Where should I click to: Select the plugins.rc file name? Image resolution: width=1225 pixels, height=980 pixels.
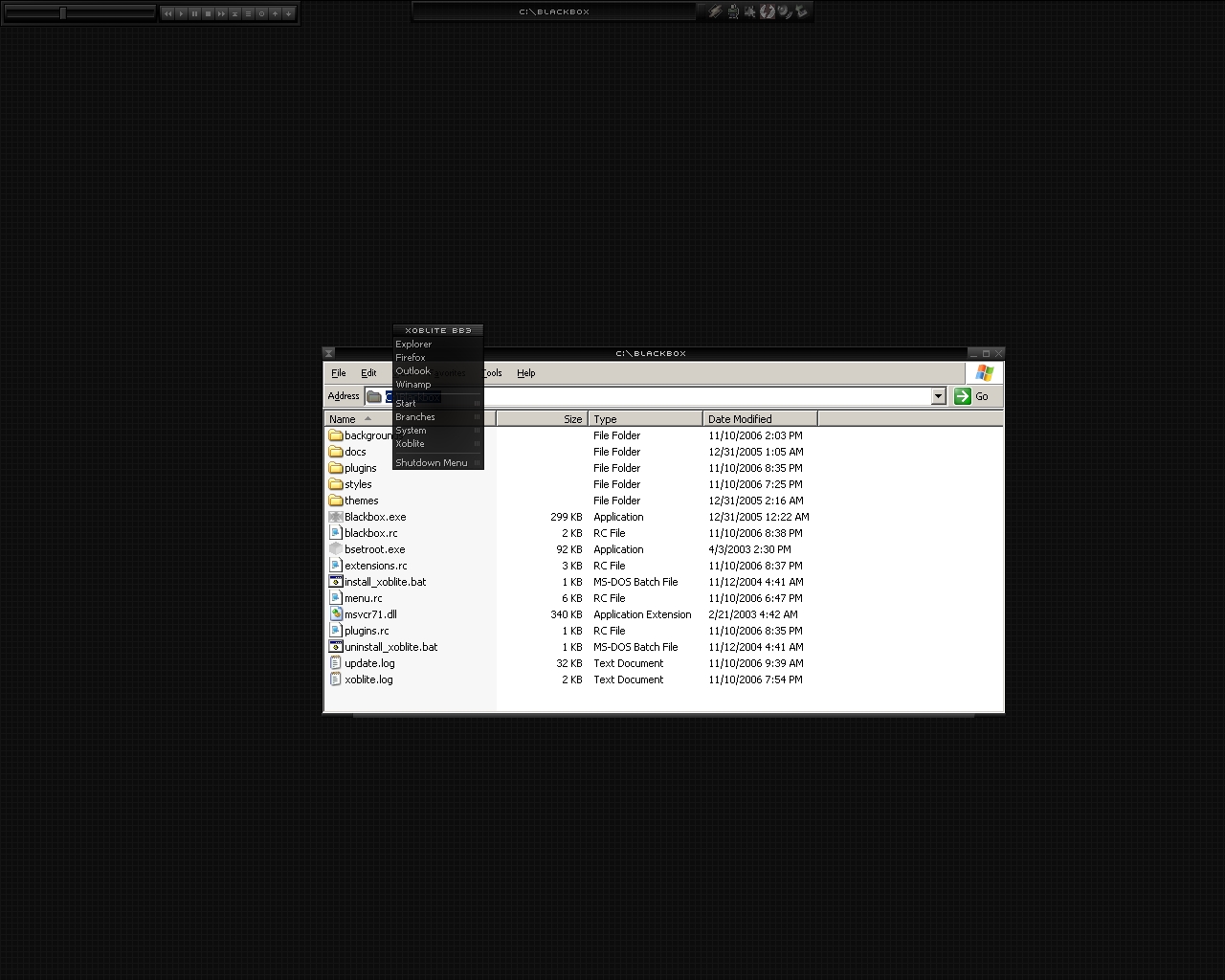click(x=367, y=631)
